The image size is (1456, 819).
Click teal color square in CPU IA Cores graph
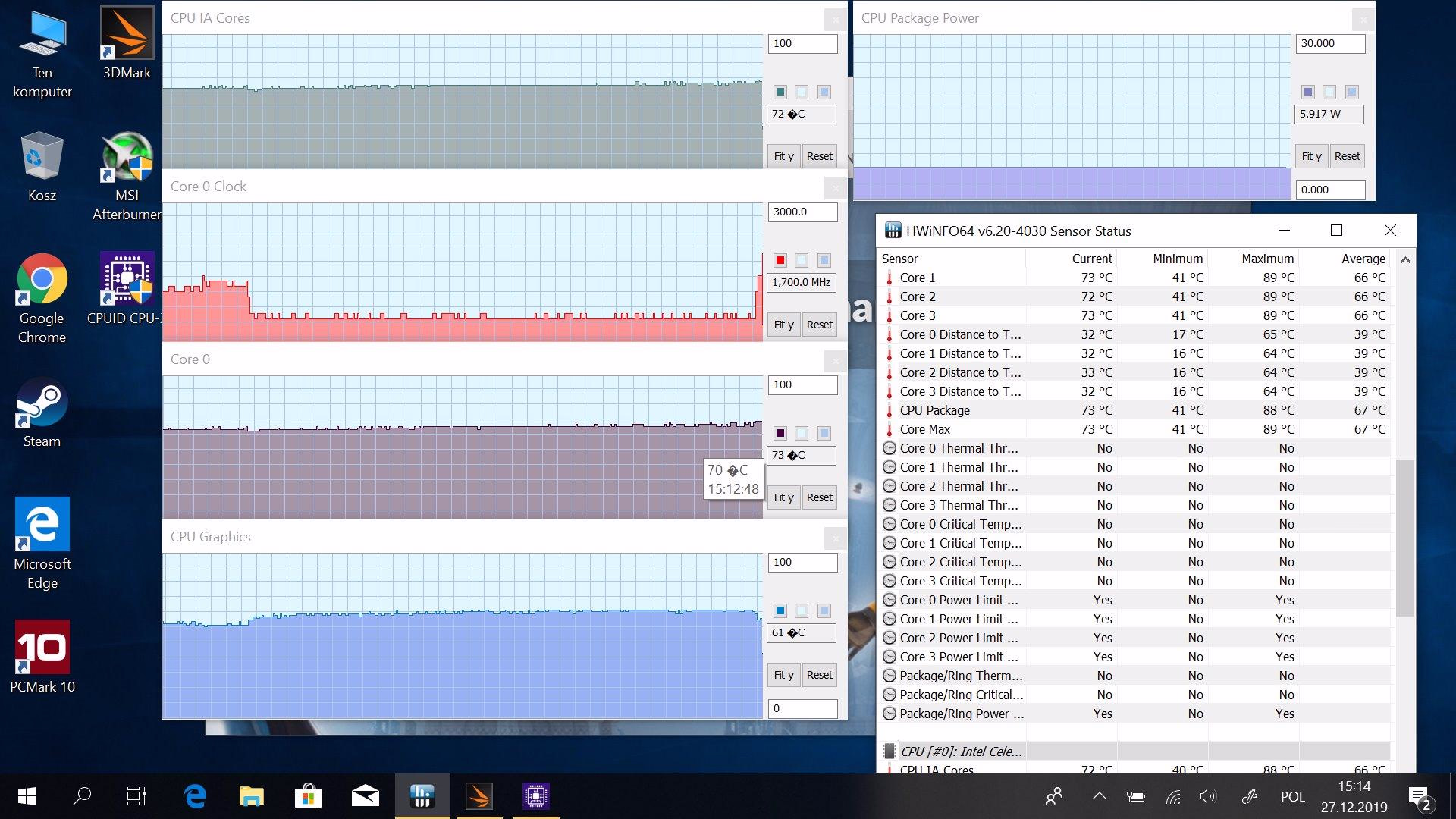click(780, 92)
